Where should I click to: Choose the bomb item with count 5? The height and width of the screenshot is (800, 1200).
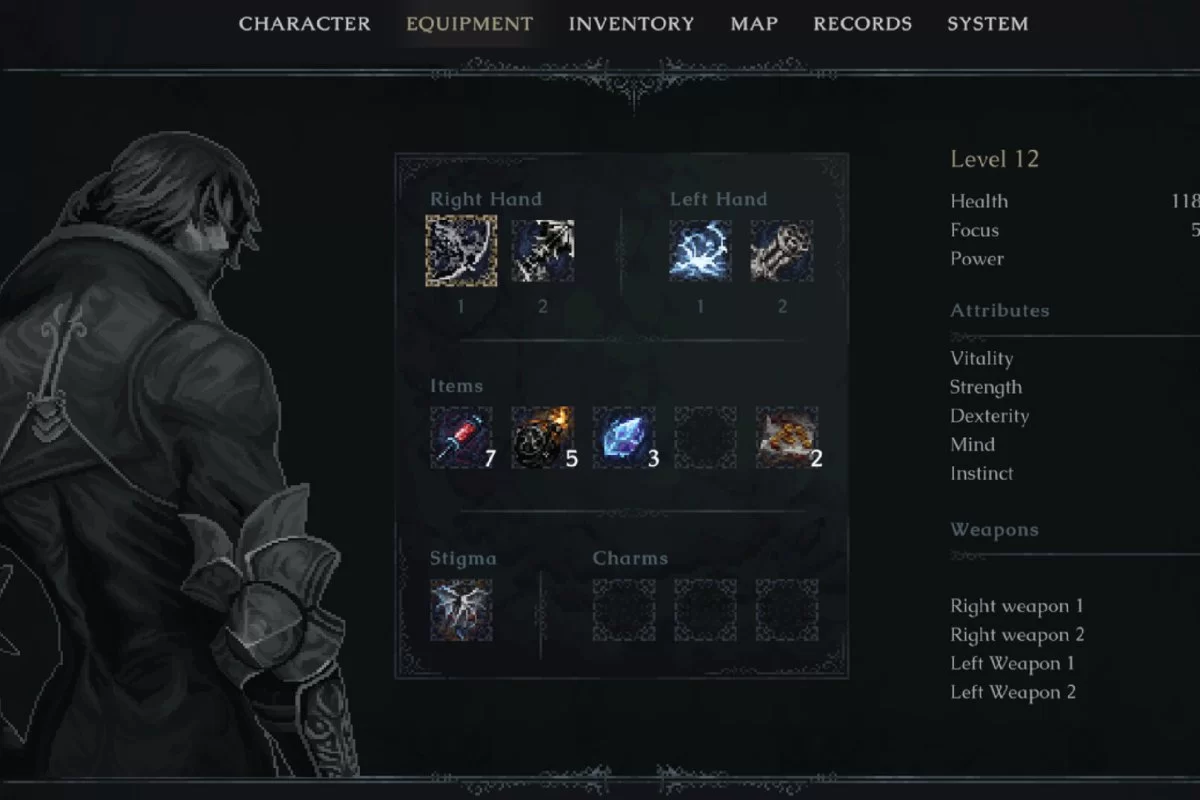point(543,437)
